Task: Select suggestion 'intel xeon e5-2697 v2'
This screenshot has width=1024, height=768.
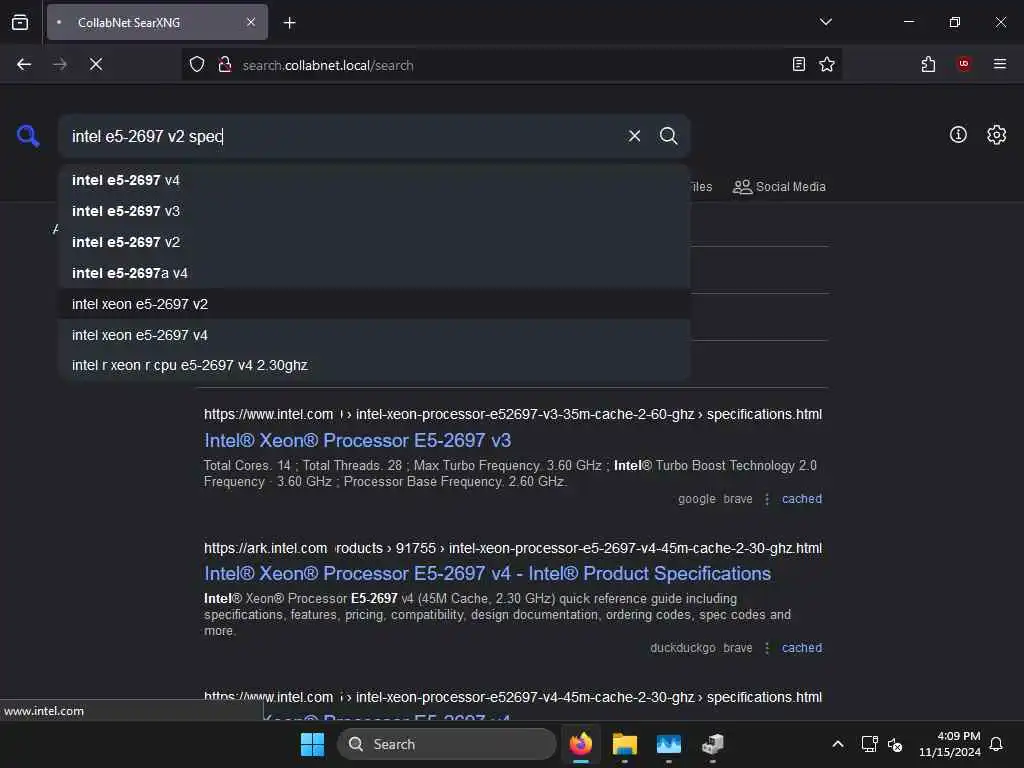Action: [374, 304]
